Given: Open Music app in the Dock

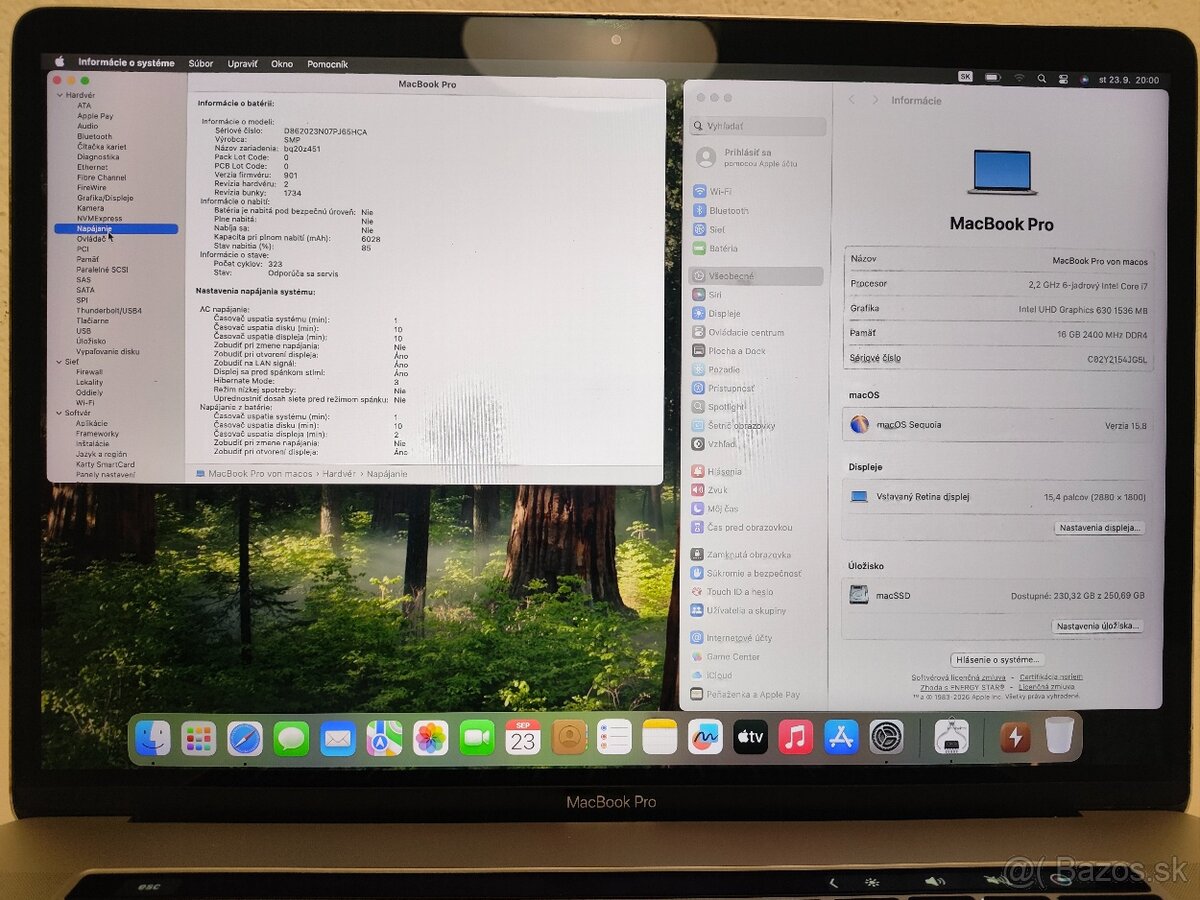Looking at the screenshot, I should tap(796, 737).
